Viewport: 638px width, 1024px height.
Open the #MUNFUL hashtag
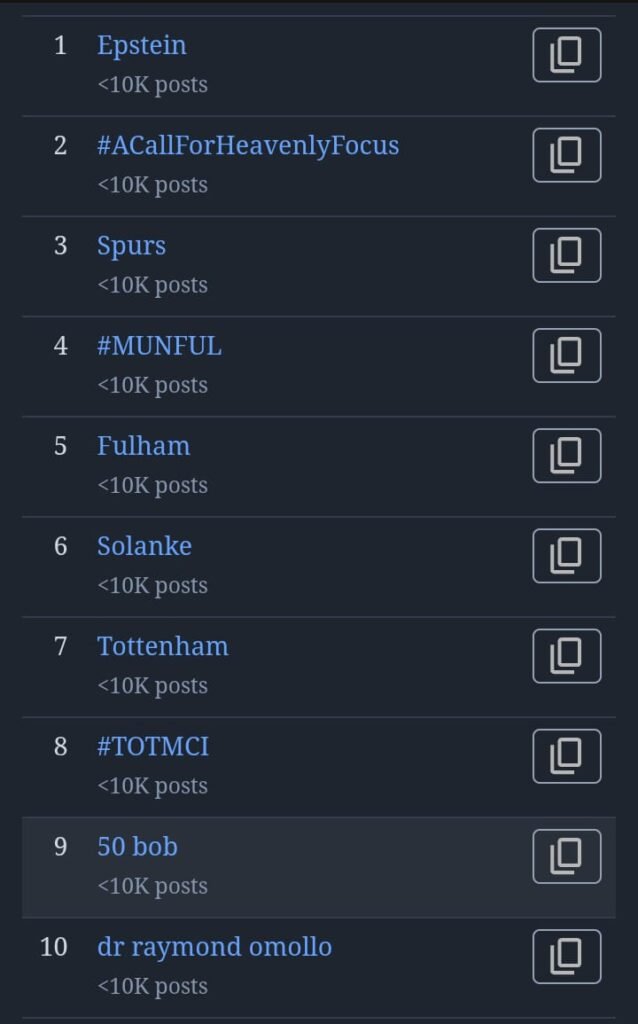click(159, 346)
